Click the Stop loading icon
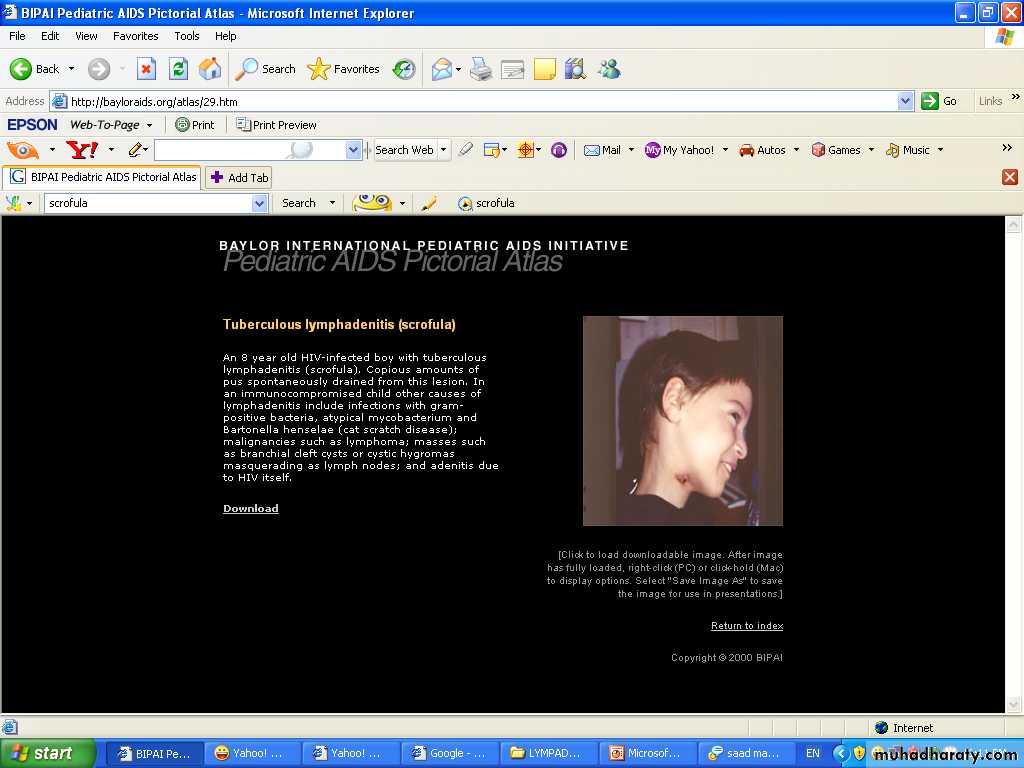The width and height of the screenshot is (1024, 768). (146, 69)
